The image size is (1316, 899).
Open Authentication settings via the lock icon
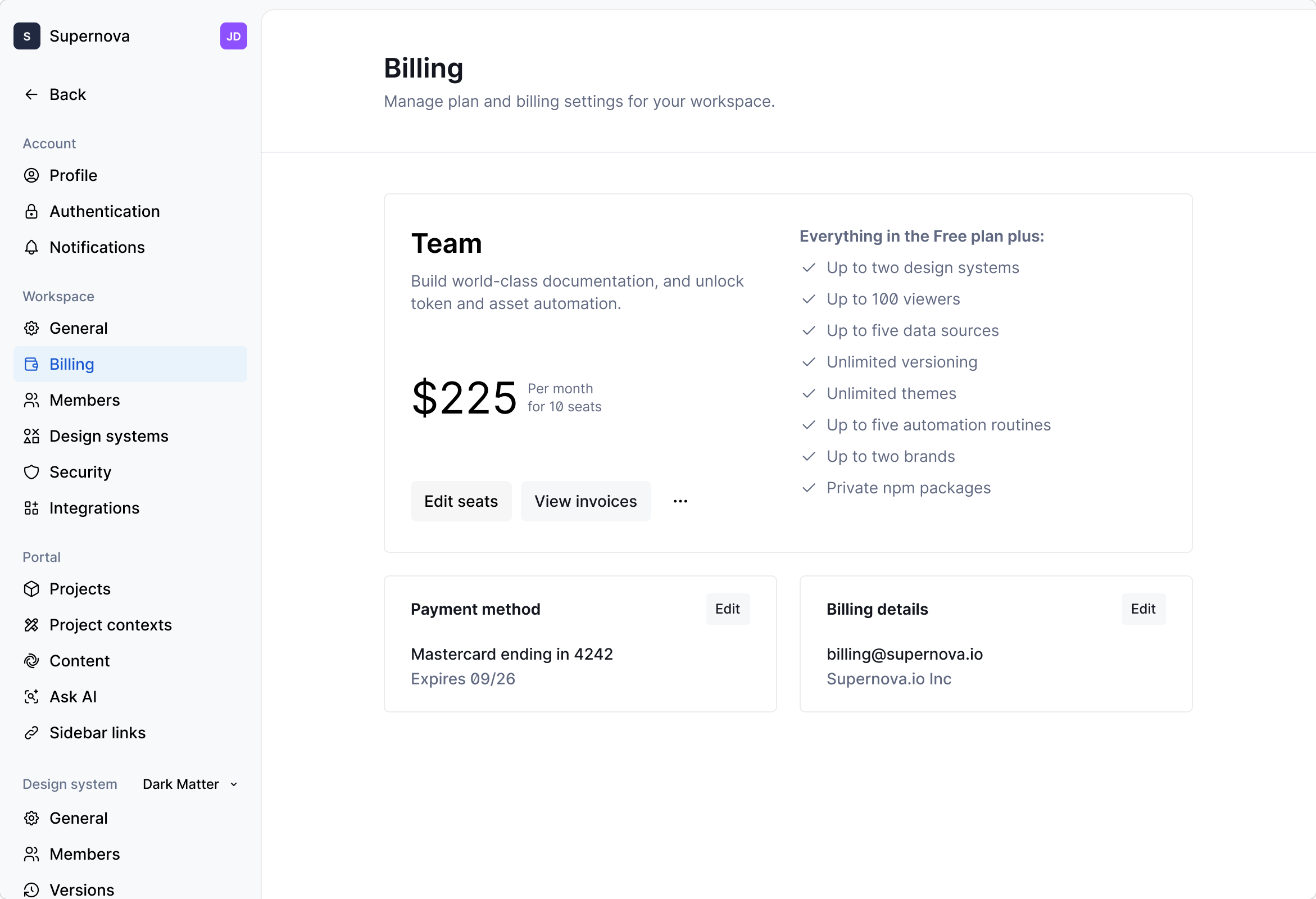click(x=31, y=211)
